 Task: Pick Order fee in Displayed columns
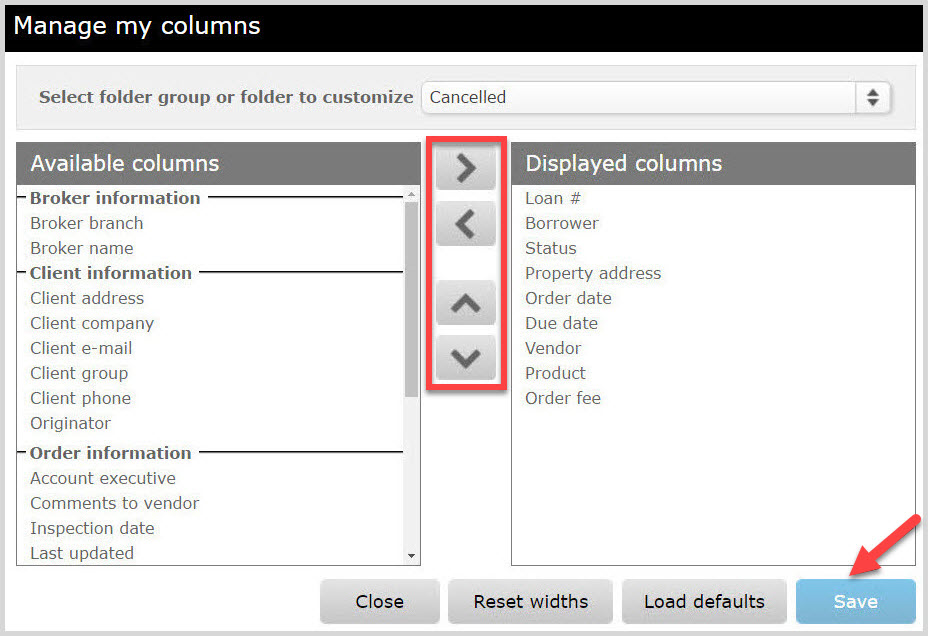point(563,398)
